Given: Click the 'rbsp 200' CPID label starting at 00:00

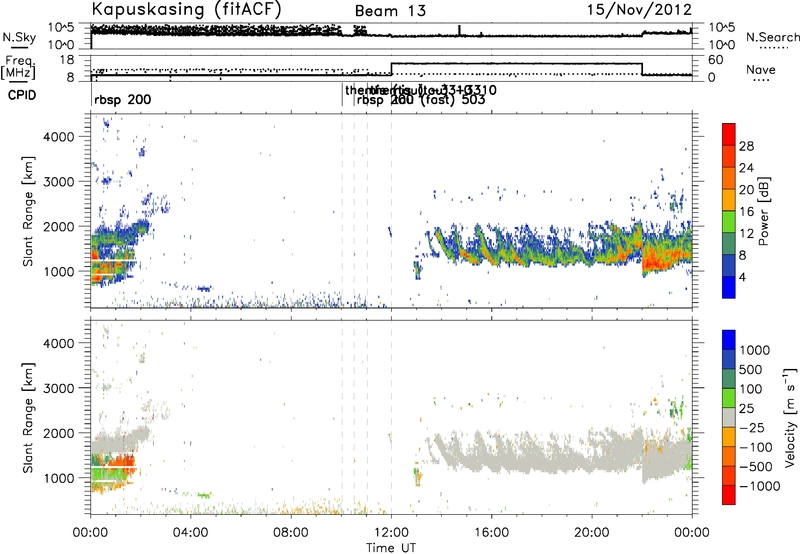Looking at the screenshot, I should coord(123,99).
